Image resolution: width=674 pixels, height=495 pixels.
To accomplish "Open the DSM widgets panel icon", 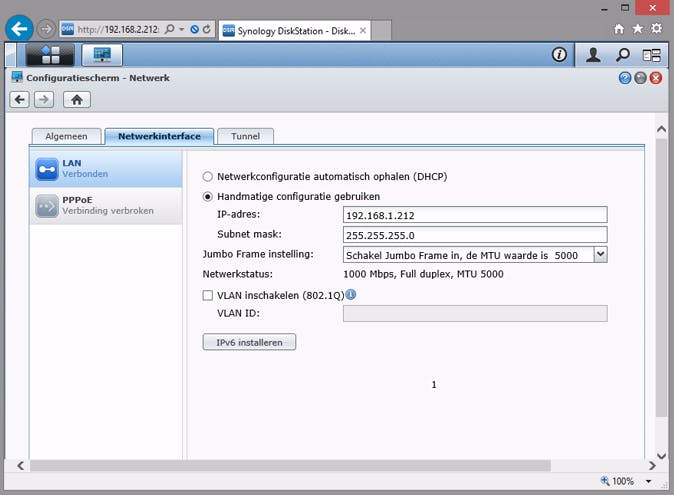I will click(x=651, y=55).
